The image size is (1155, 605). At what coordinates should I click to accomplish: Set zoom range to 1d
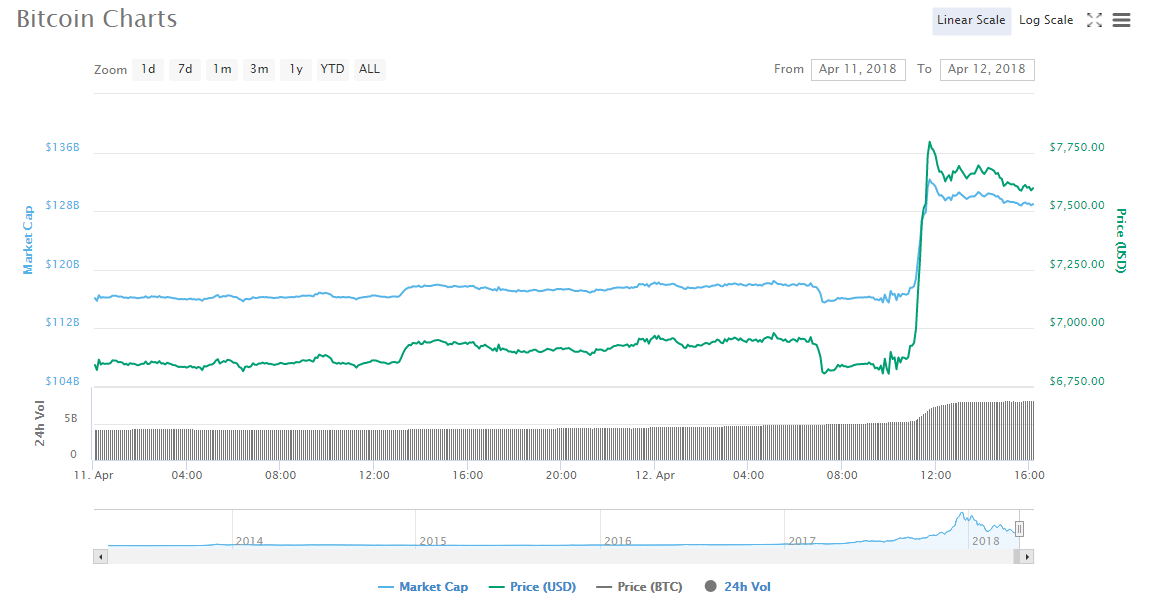pyautogui.click(x=148, y=69)
